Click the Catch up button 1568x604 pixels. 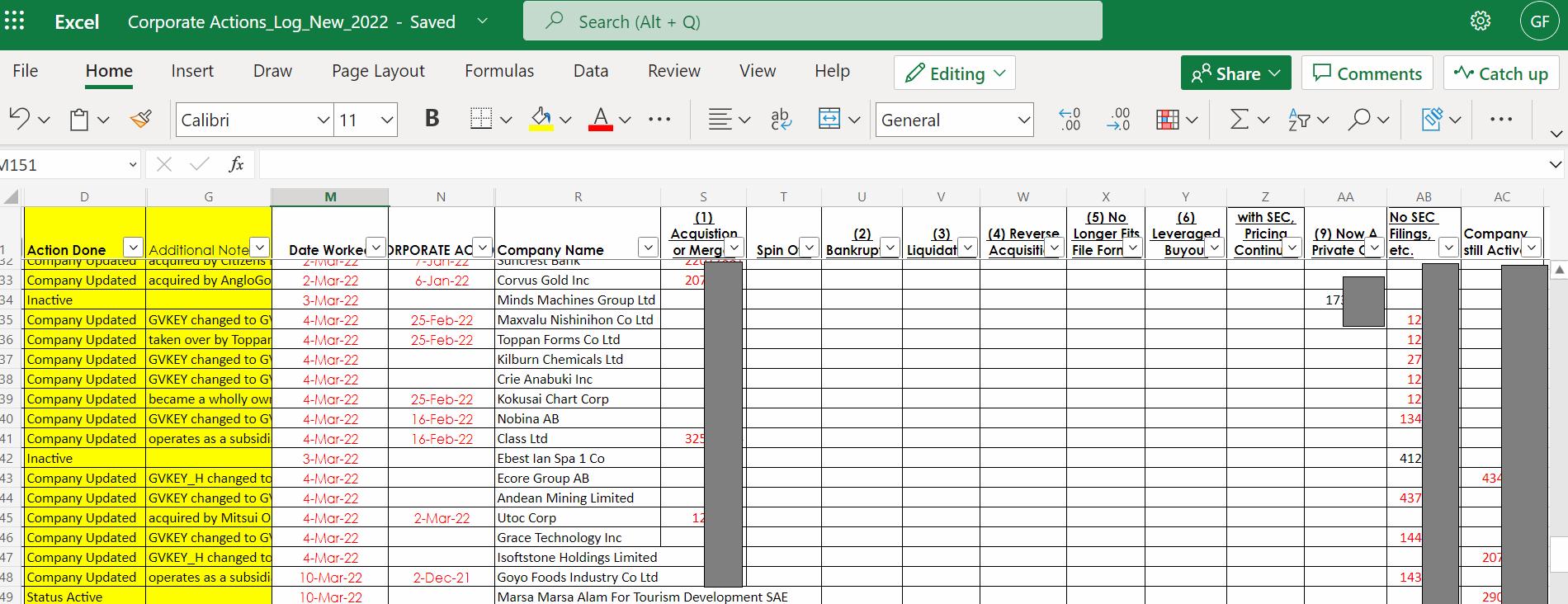coord(1501,73)
